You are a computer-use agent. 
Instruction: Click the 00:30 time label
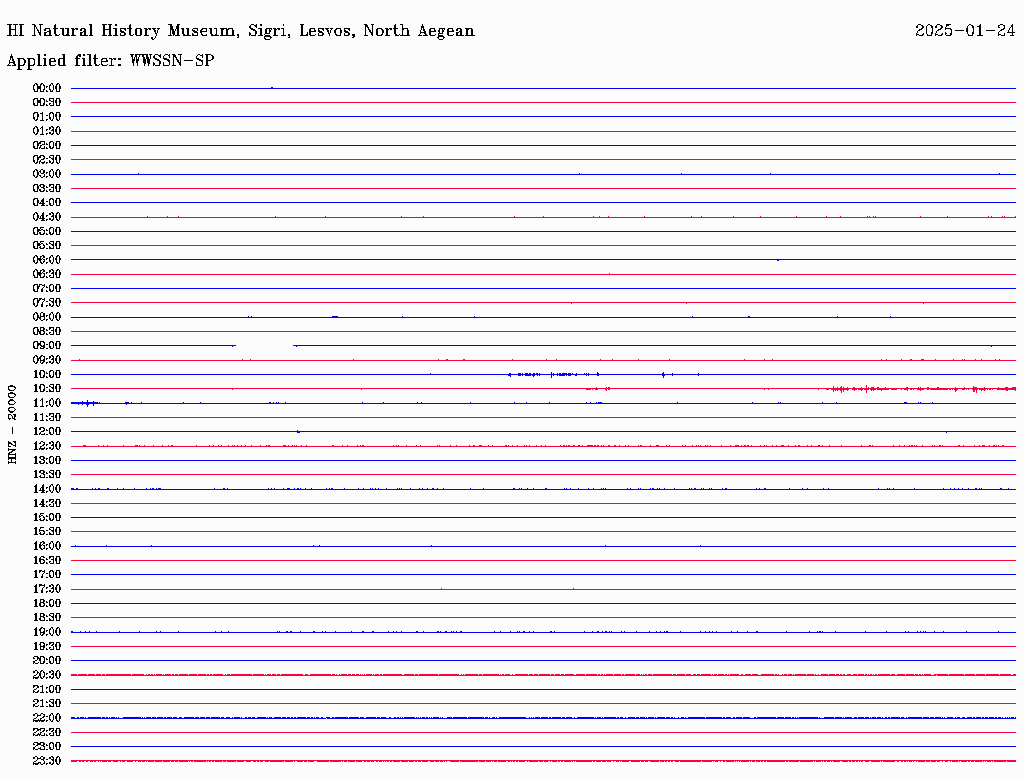(x=47, y=103)
